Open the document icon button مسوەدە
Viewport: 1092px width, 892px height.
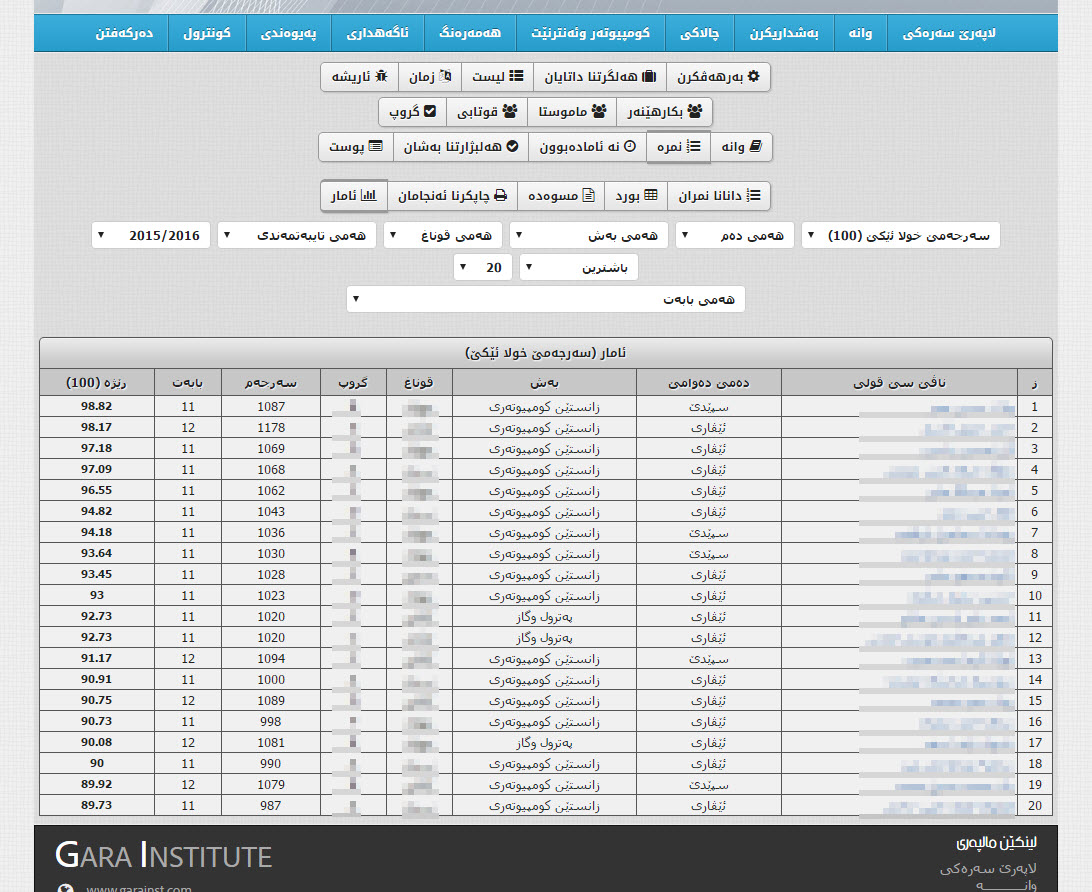tap(560, 196)
